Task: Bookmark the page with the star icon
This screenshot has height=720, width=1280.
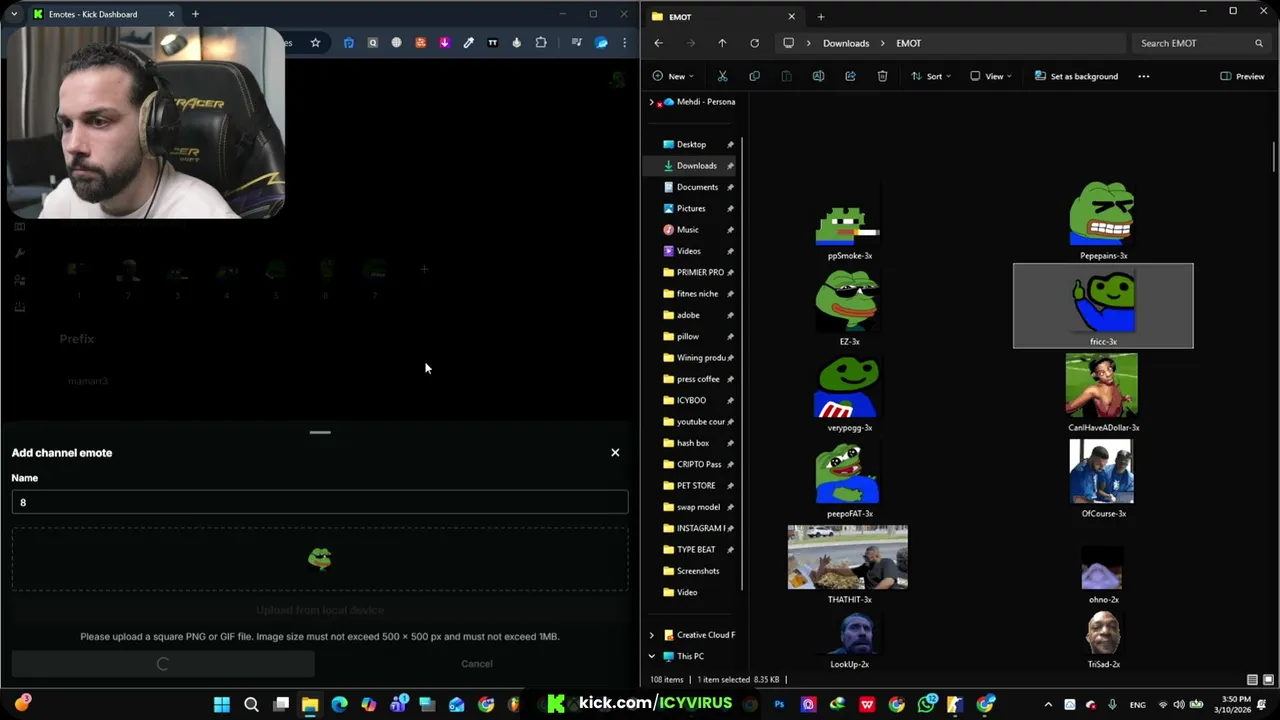Action: (x=315, y=43)
